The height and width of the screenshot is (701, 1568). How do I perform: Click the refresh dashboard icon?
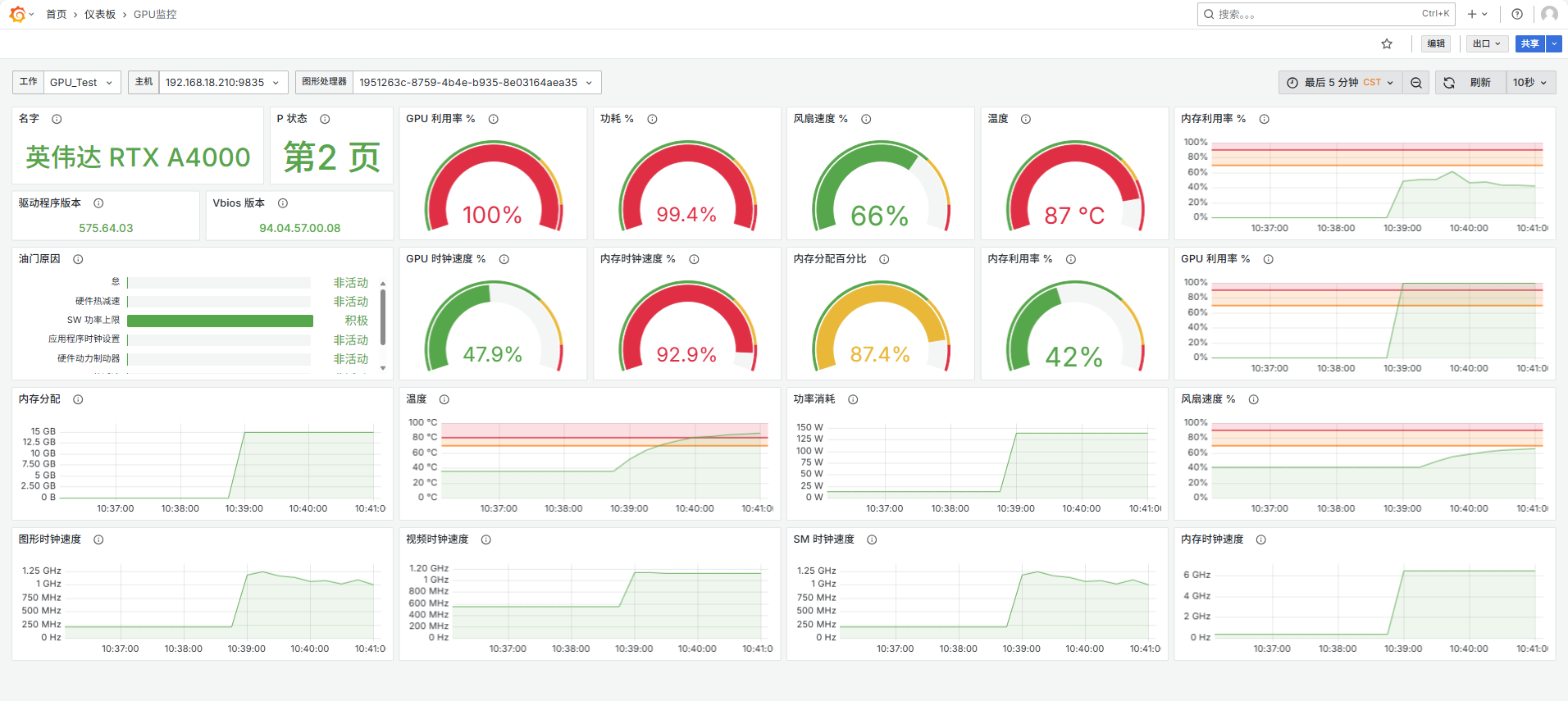point(1449,83)
